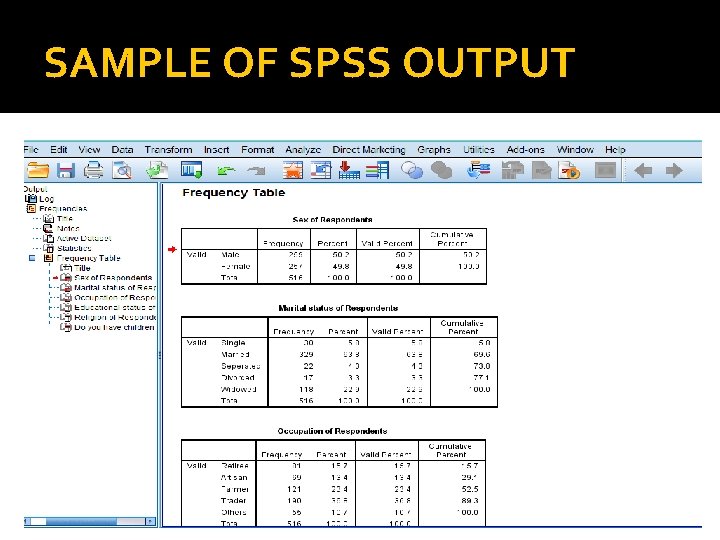
Task: Open the Add-ons menu
Action: pos(525,150)
